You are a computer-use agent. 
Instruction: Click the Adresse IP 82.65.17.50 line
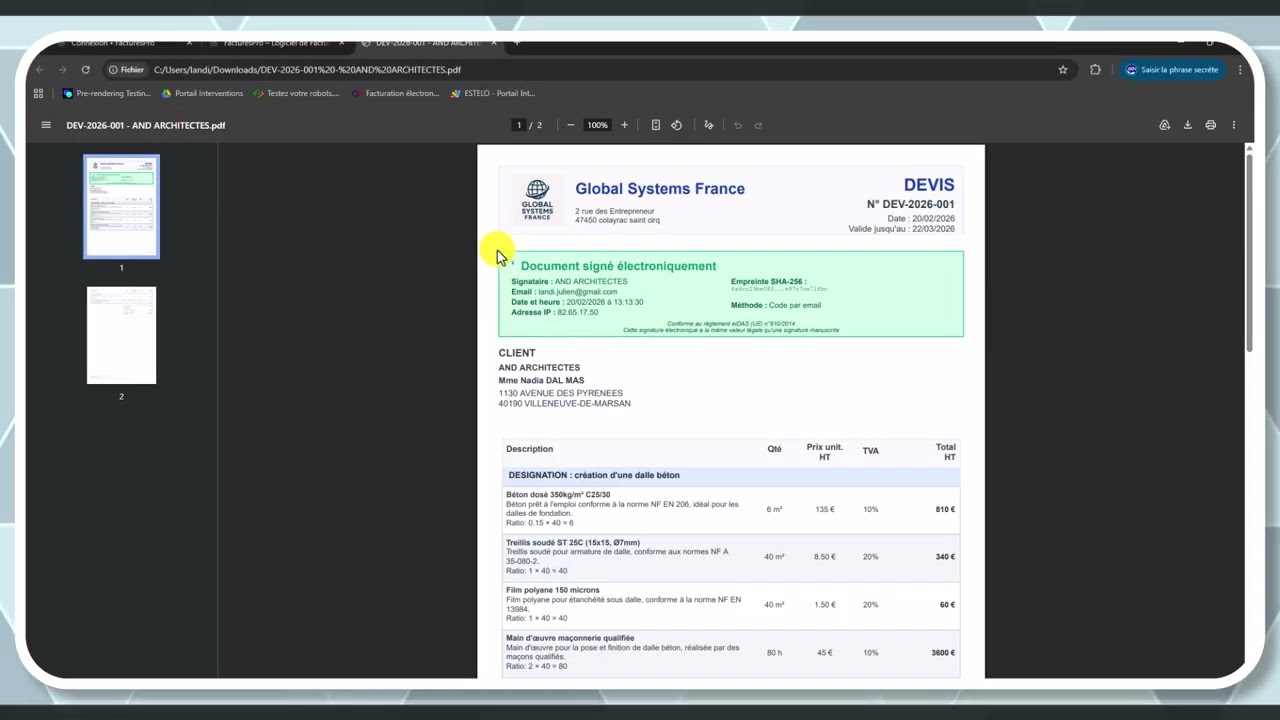pyautogui.click(x=555, y=312)
